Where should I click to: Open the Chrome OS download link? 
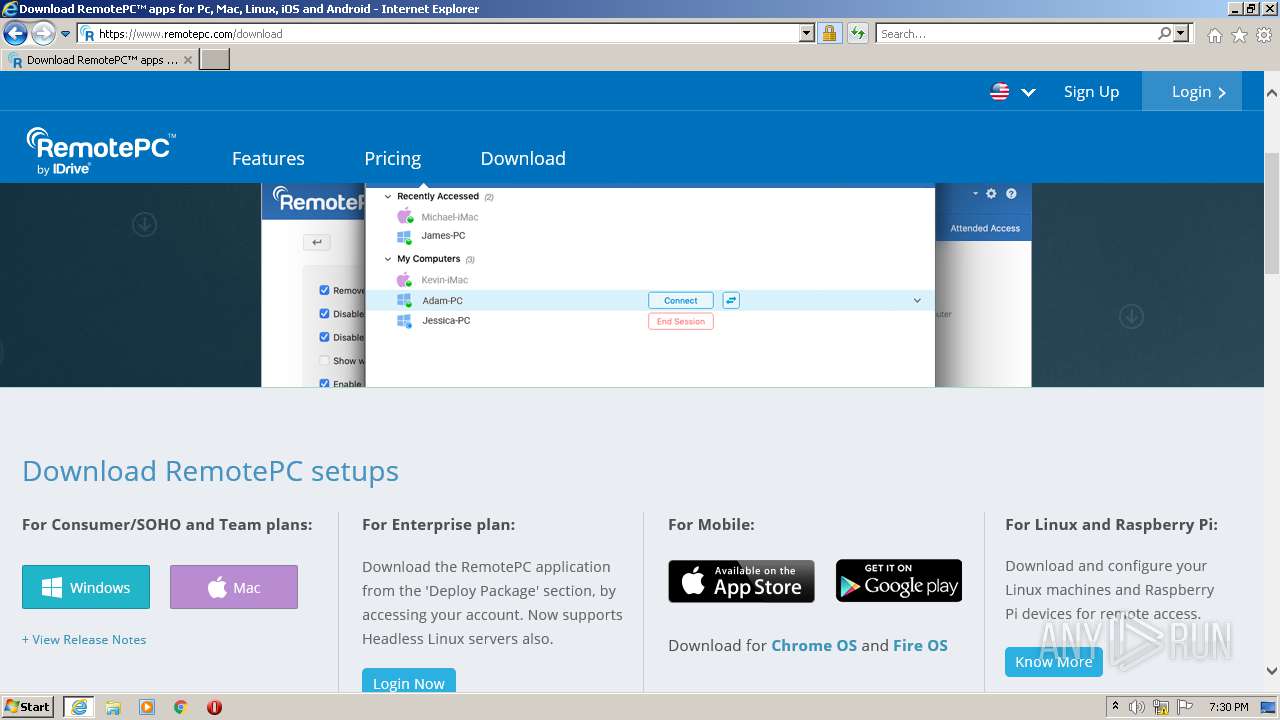click(814, 645)
